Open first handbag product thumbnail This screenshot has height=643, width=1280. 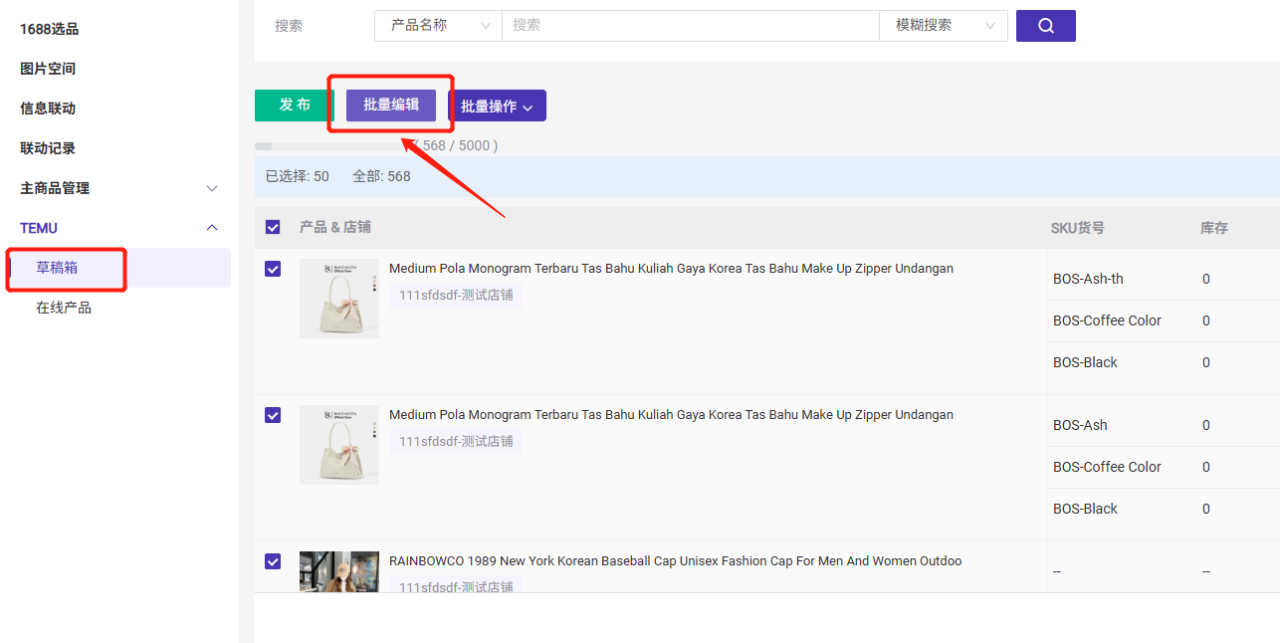tap(339, 298)
